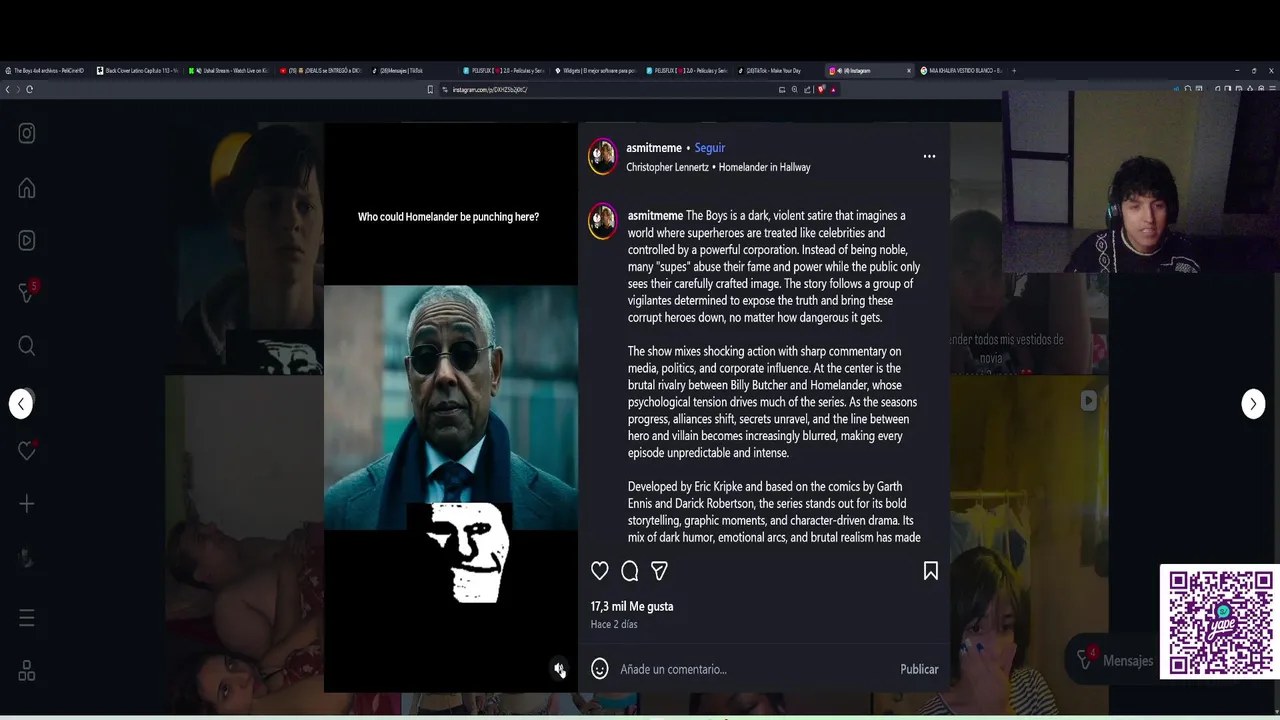Click the meme video of man in glasses
This screenshot has height=720, width=1280.
tap(451, 407)
